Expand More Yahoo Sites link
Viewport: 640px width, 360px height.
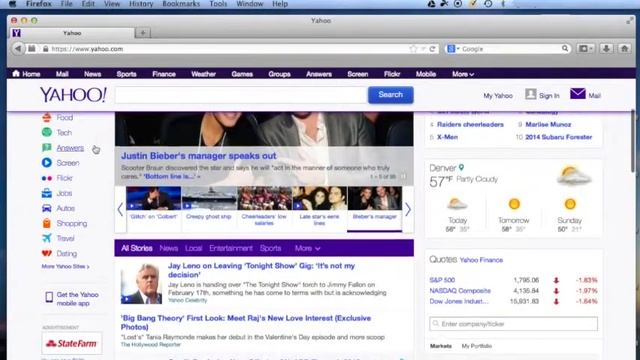[65, 267]
